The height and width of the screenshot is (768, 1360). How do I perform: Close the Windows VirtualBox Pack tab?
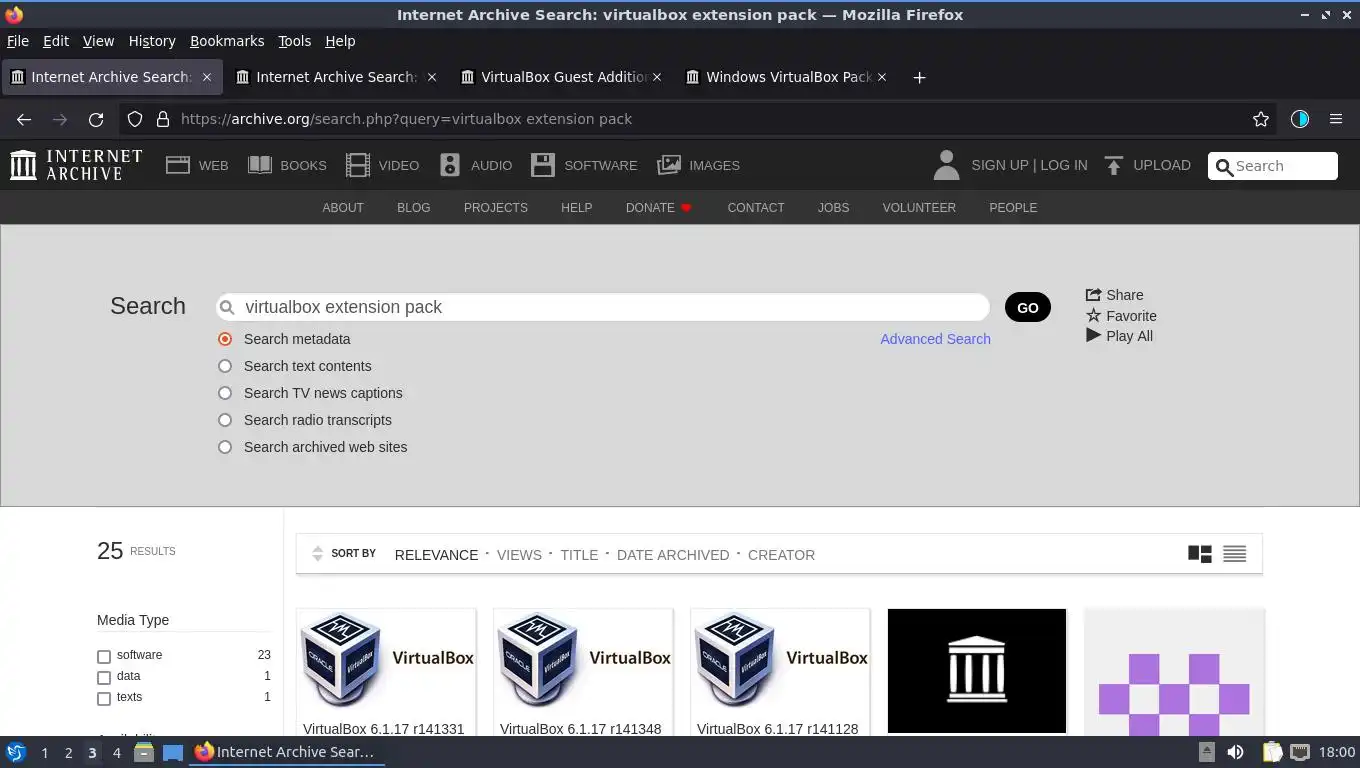[882, 77]
